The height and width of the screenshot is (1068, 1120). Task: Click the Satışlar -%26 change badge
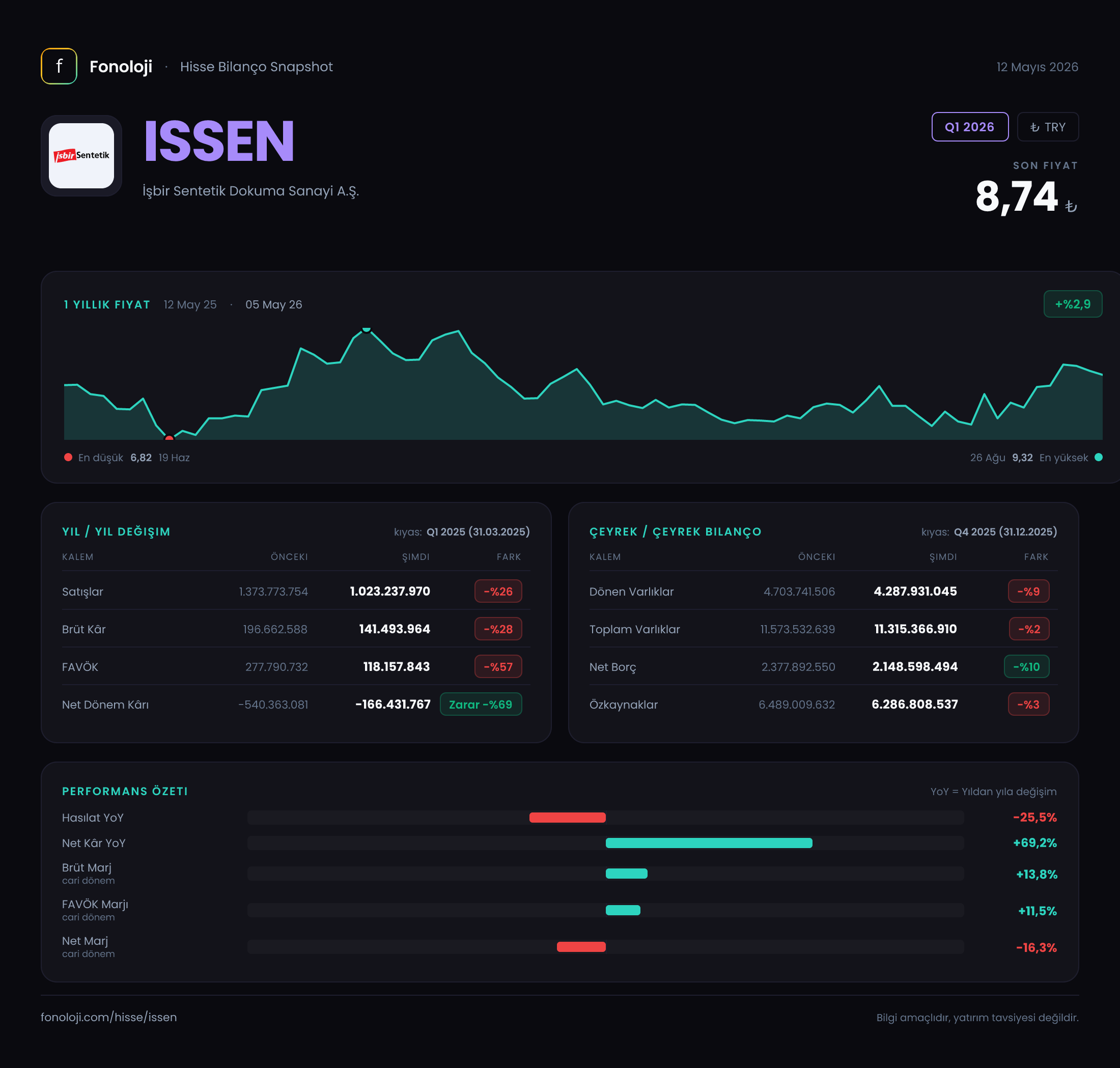(498, 591)
